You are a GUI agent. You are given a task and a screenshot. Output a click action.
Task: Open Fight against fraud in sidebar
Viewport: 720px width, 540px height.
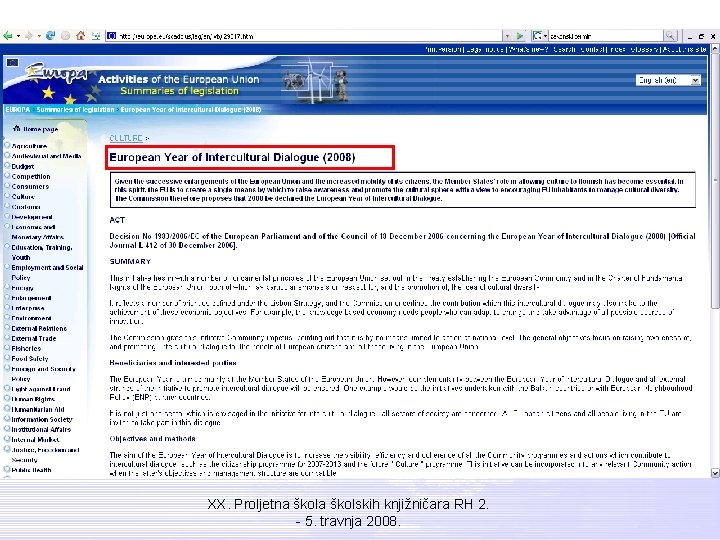[41, 389]
